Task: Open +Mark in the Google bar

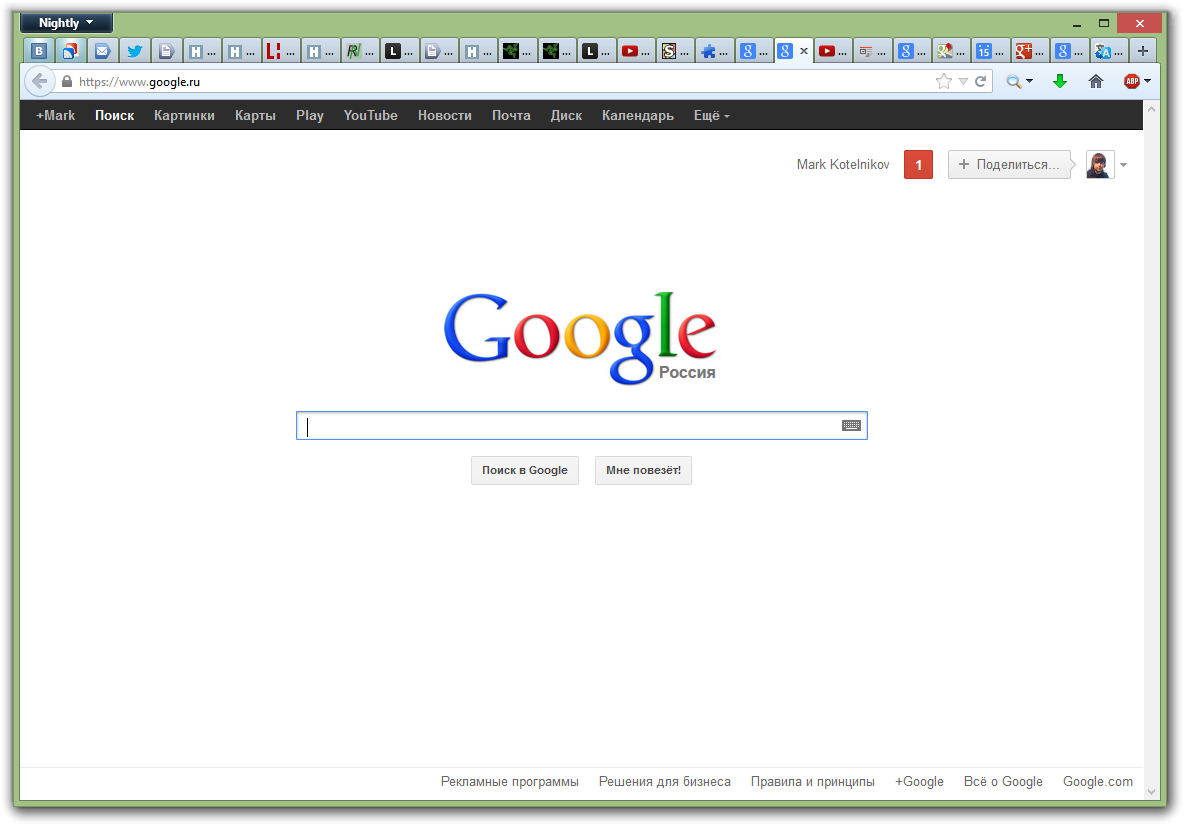Action: pyautogui.click(x=55, y=116)
